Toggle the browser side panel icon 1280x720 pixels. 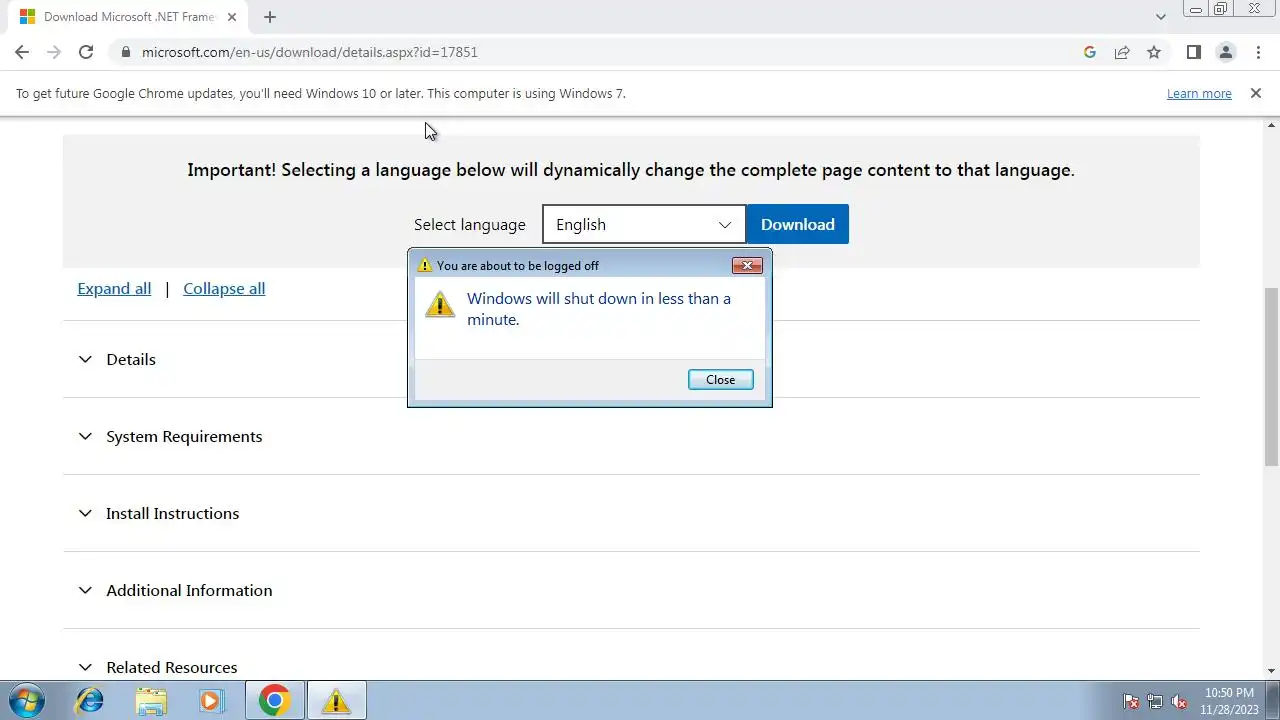pos(1194,52)
